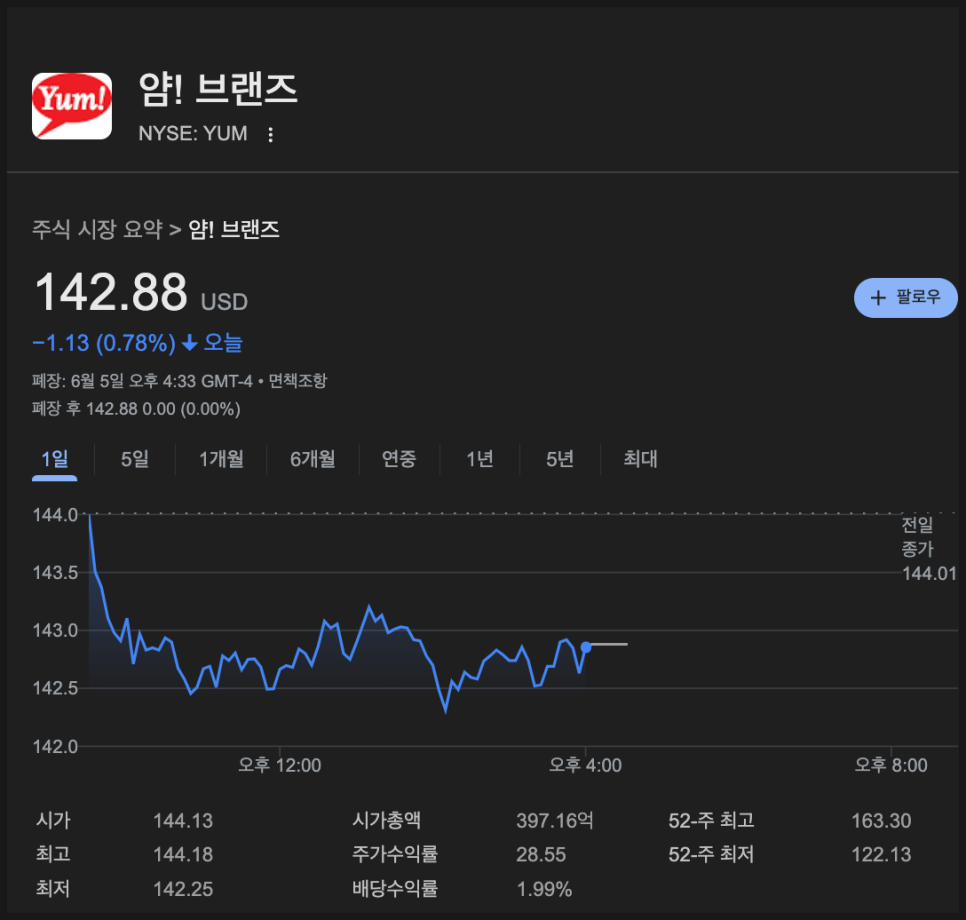This screenshot has height=920, width=966.
Task: Click the 시가 value 144.13
Action: (183, 821)
